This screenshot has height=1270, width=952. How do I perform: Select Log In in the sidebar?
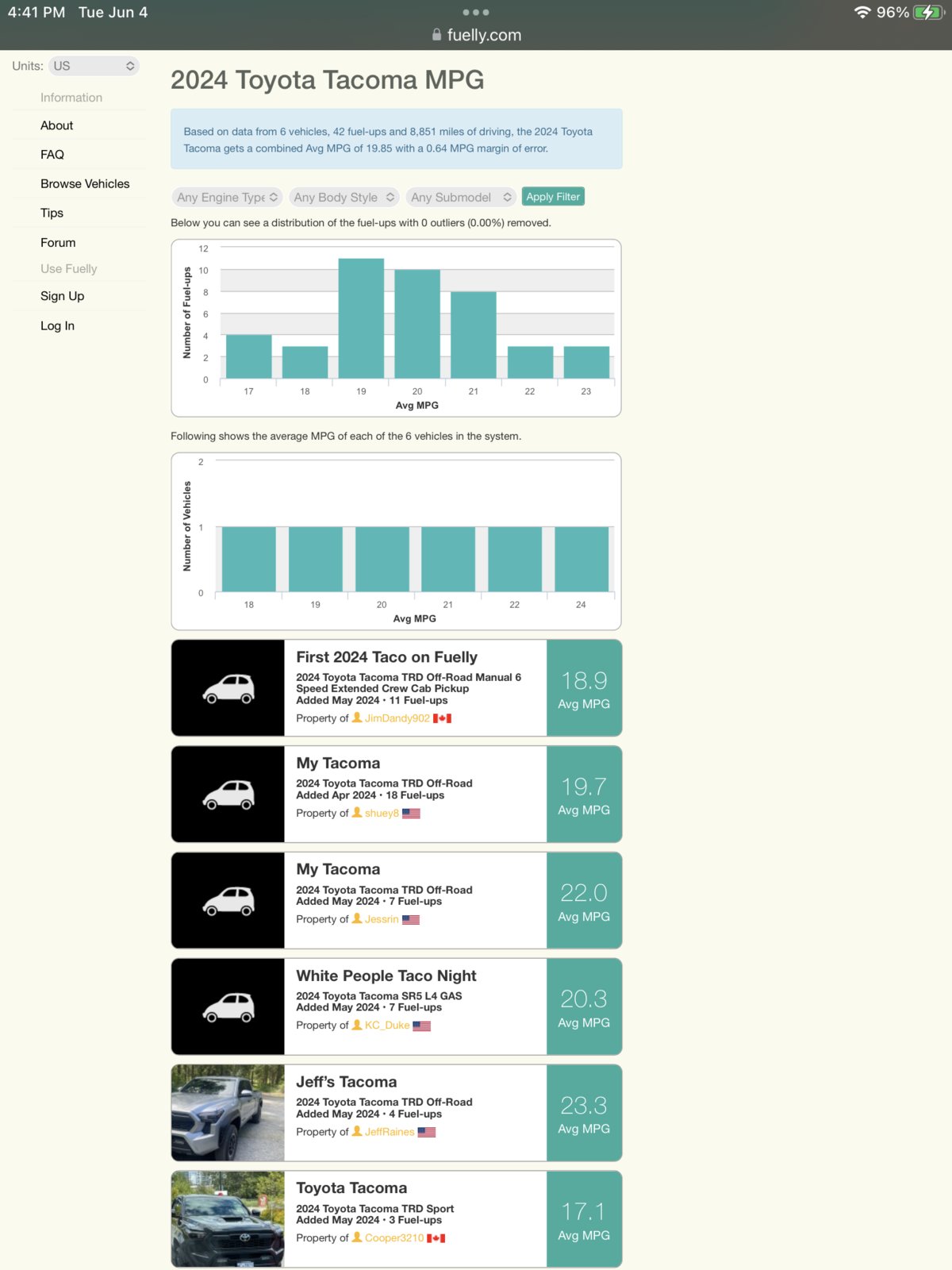click(57, 325)
